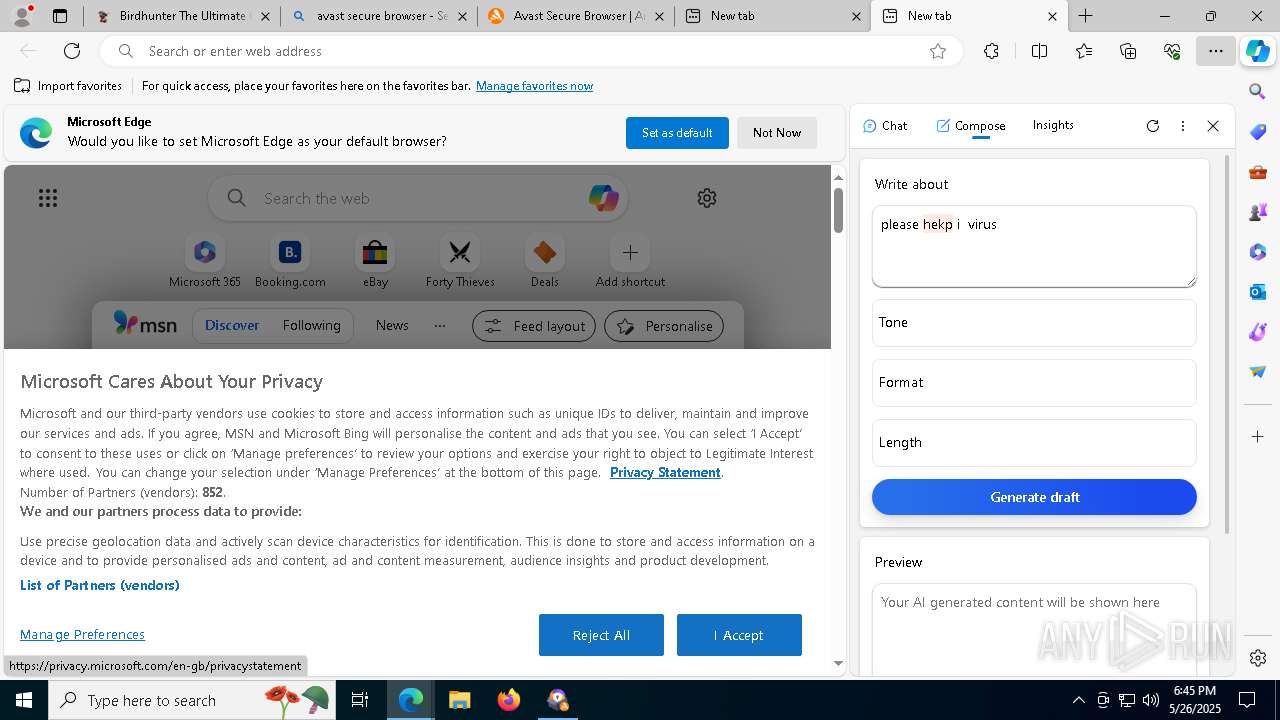Viewport: 1280px width, 720px height.
Task: Open MSN feed more options ellipsis
Action: [440, 326]
